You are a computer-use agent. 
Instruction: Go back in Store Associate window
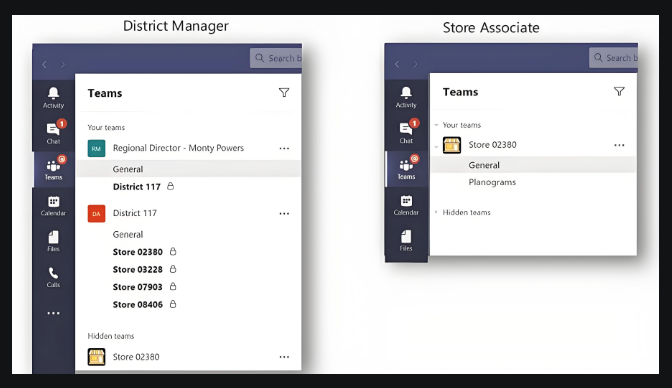coord(397,64)
